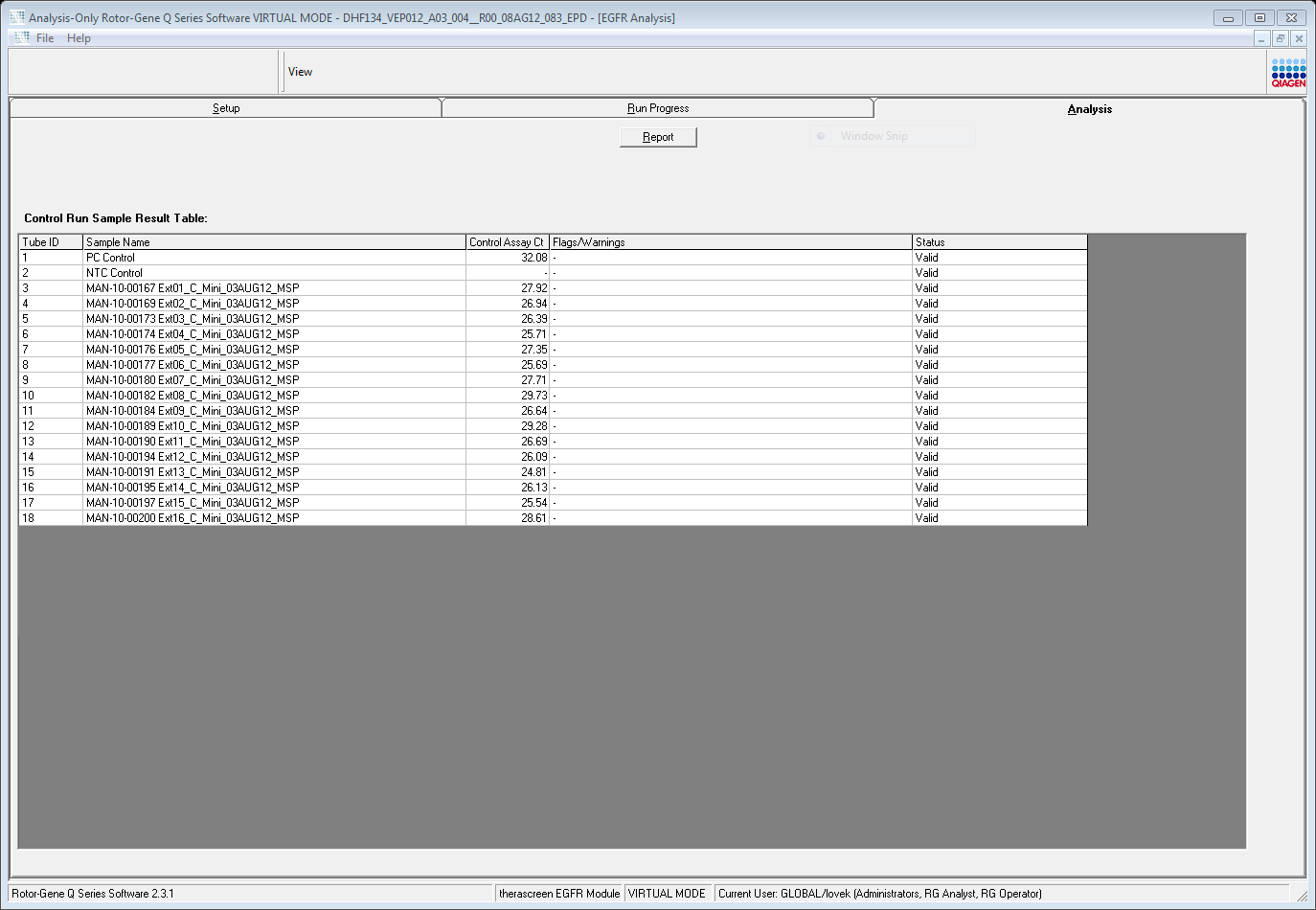The image size is (1316, 910).
Task: Click the therascreen EGFR Module status entry
Action: 559,894
